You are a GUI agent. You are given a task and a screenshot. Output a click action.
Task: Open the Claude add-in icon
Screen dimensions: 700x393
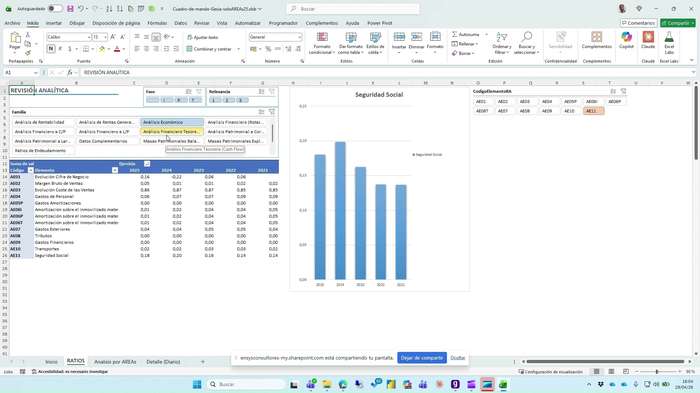(648, 40)
